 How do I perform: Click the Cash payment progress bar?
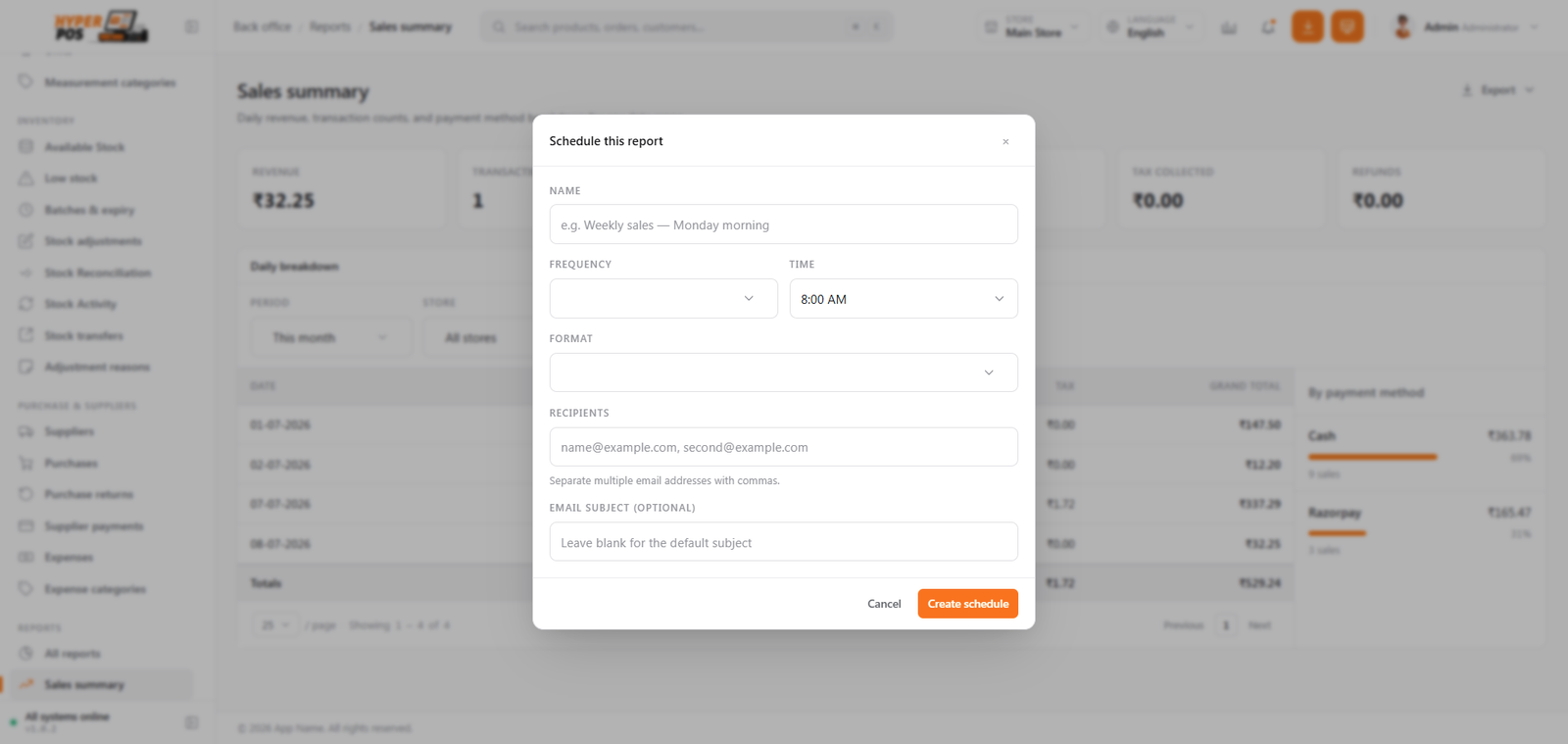pos(1372,457)
